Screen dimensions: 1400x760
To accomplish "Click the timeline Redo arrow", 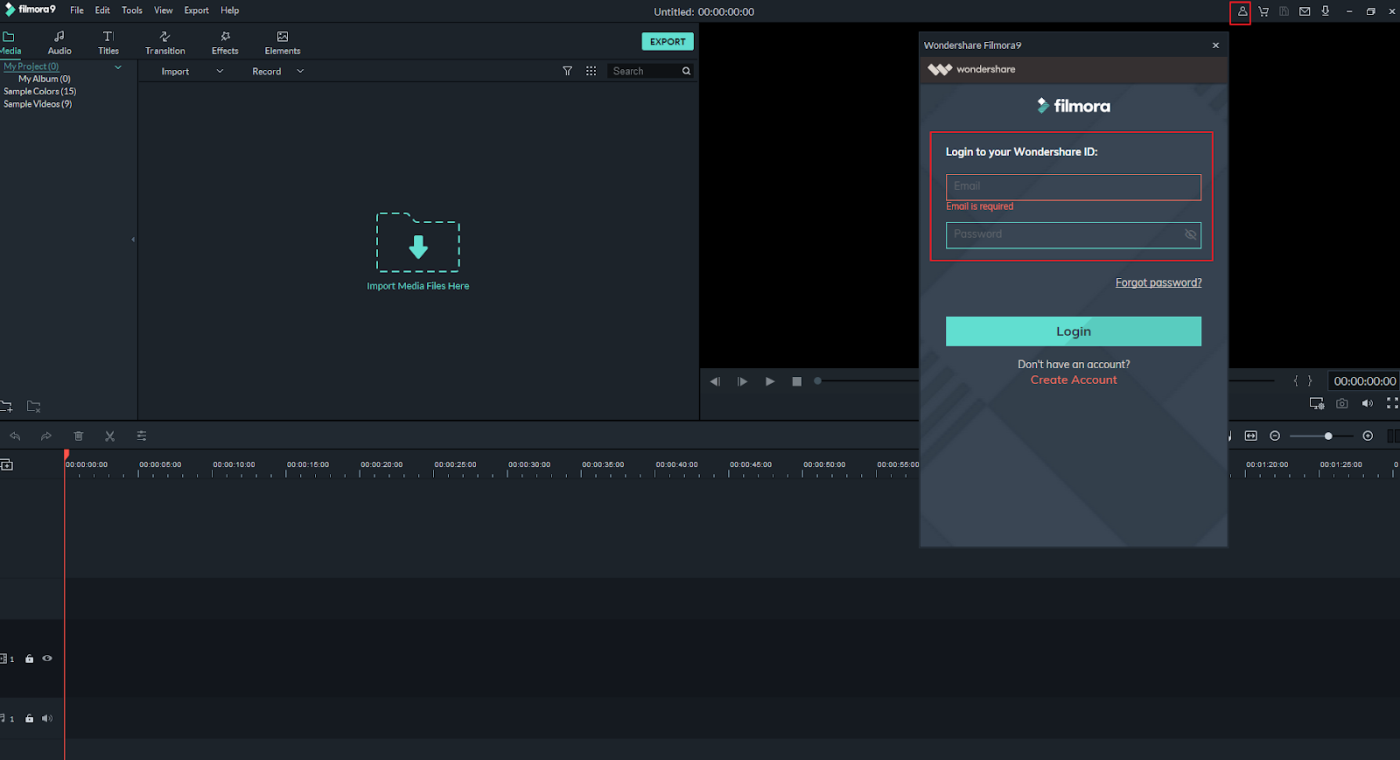I will pos(46,436).
